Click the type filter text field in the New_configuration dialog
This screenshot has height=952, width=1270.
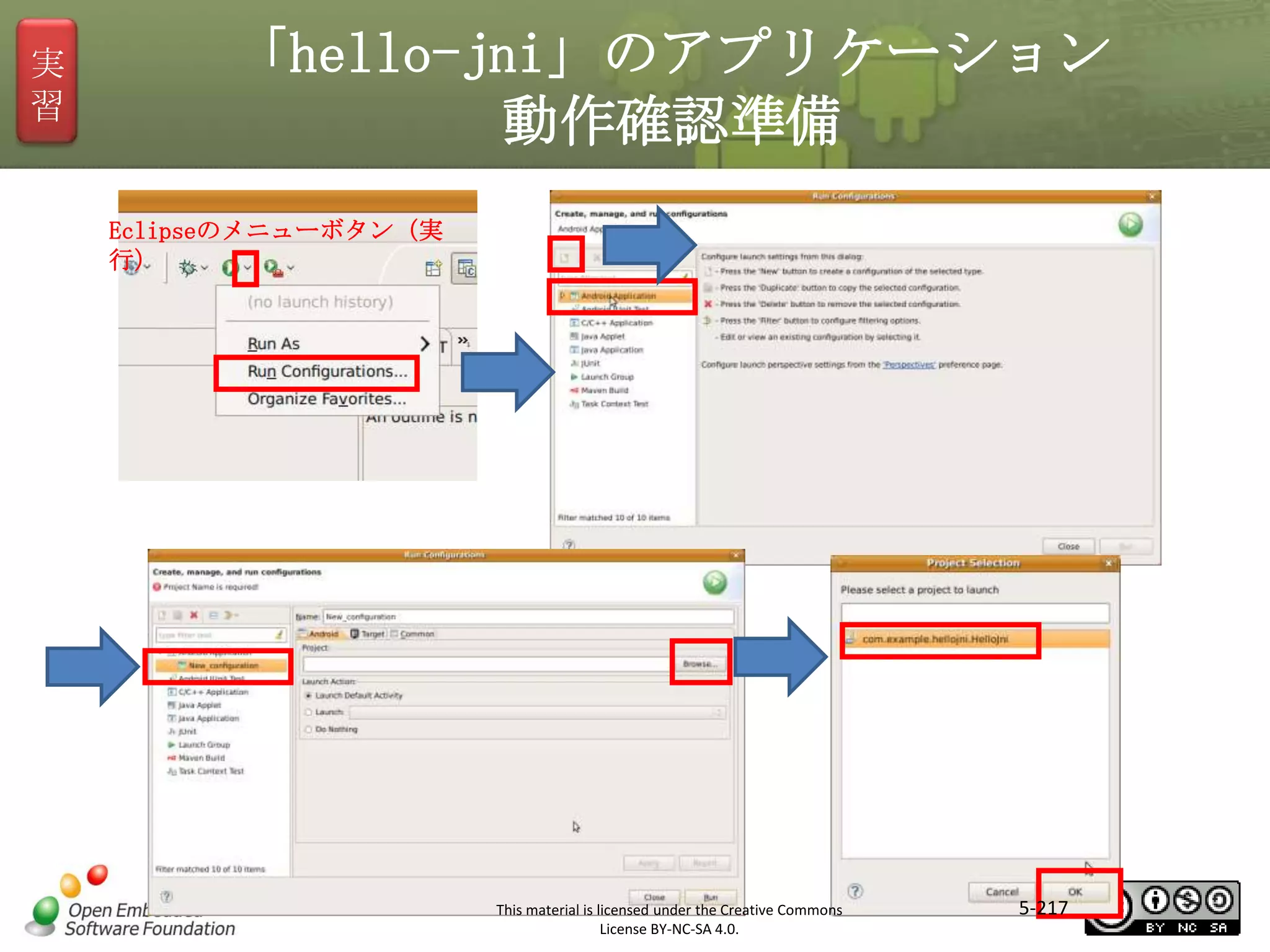point(215,635)
